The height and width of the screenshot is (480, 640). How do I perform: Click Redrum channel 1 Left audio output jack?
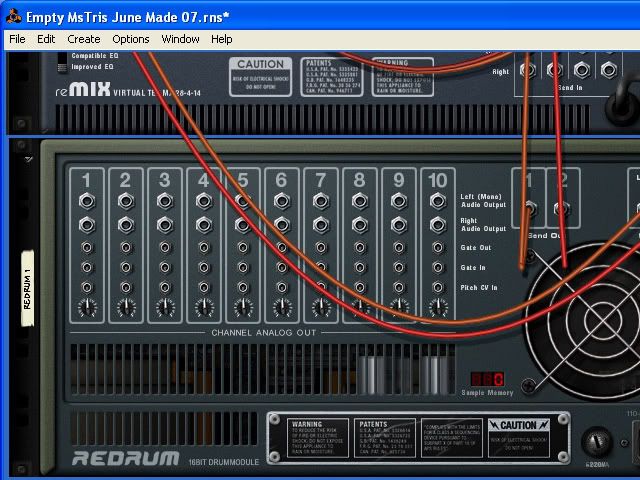(87, 201)
